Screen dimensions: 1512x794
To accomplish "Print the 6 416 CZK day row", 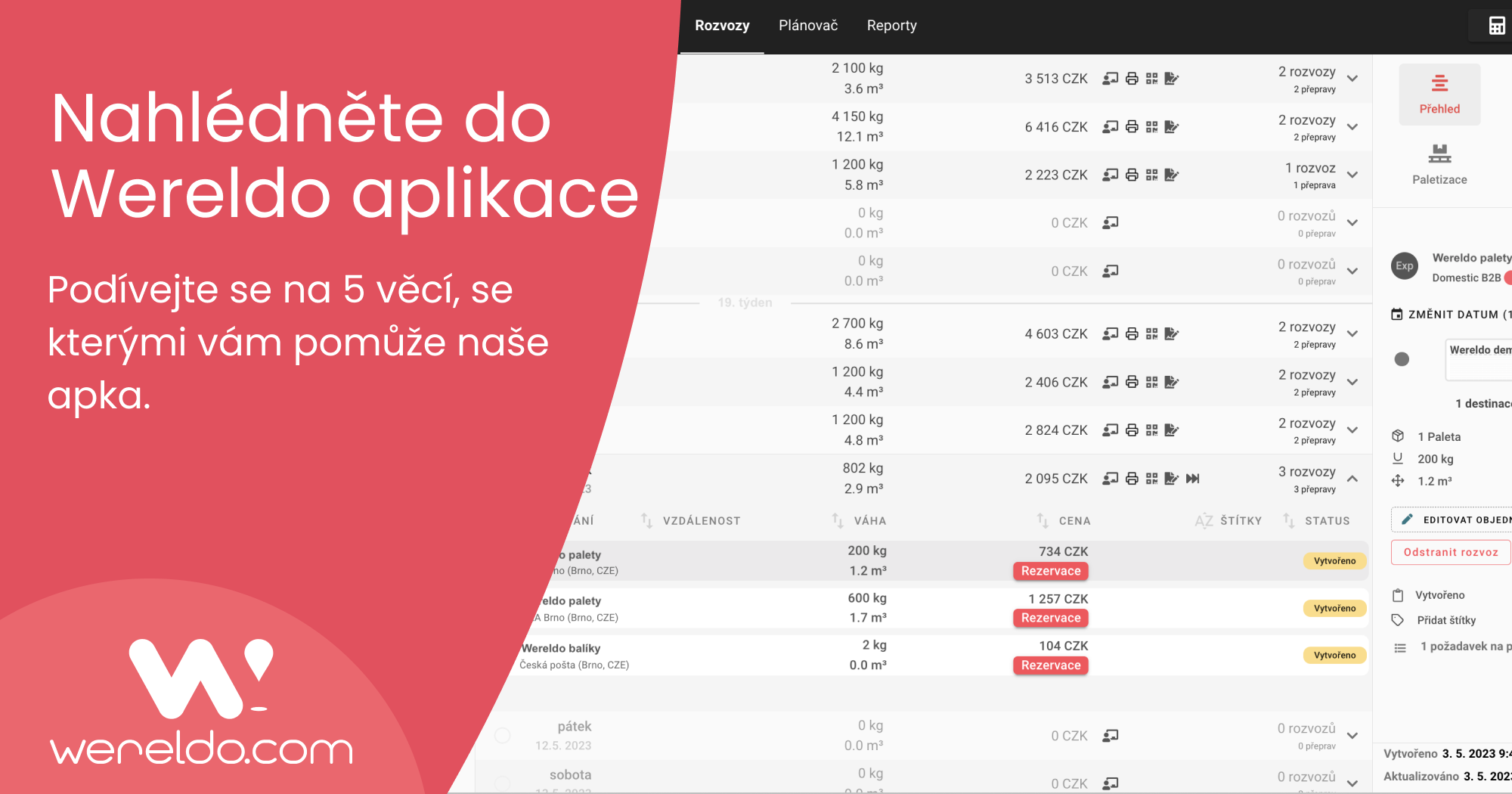I will coord(1132,127).
